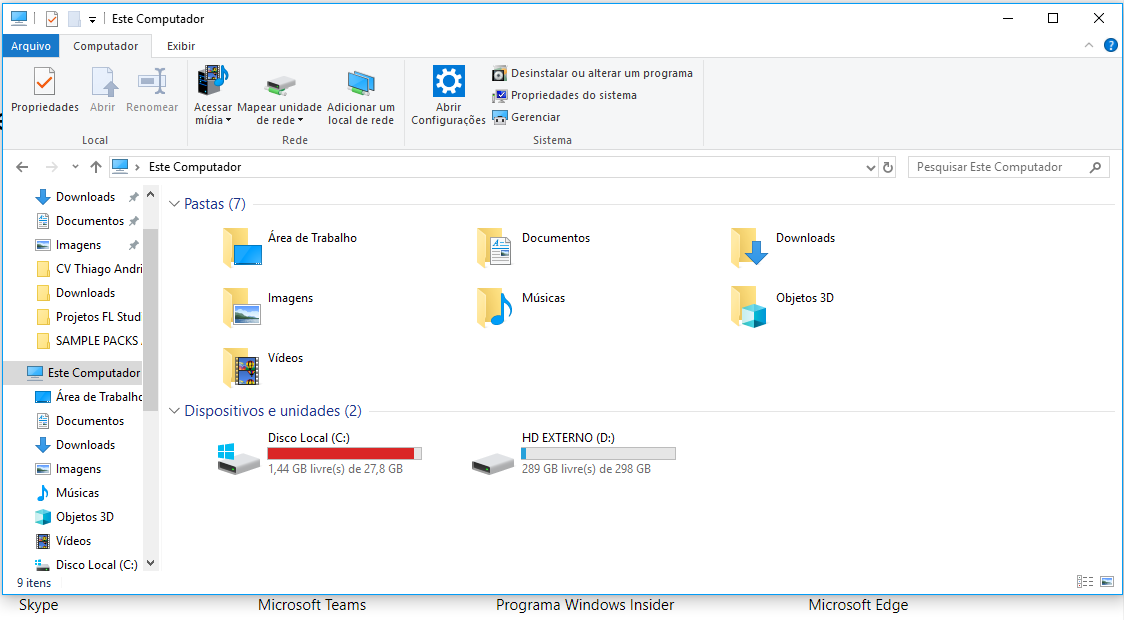Viewport: 1124px width, 620px height.
Task: Click the Pesquisar Este Computador search field
Action: point(1000,166)
